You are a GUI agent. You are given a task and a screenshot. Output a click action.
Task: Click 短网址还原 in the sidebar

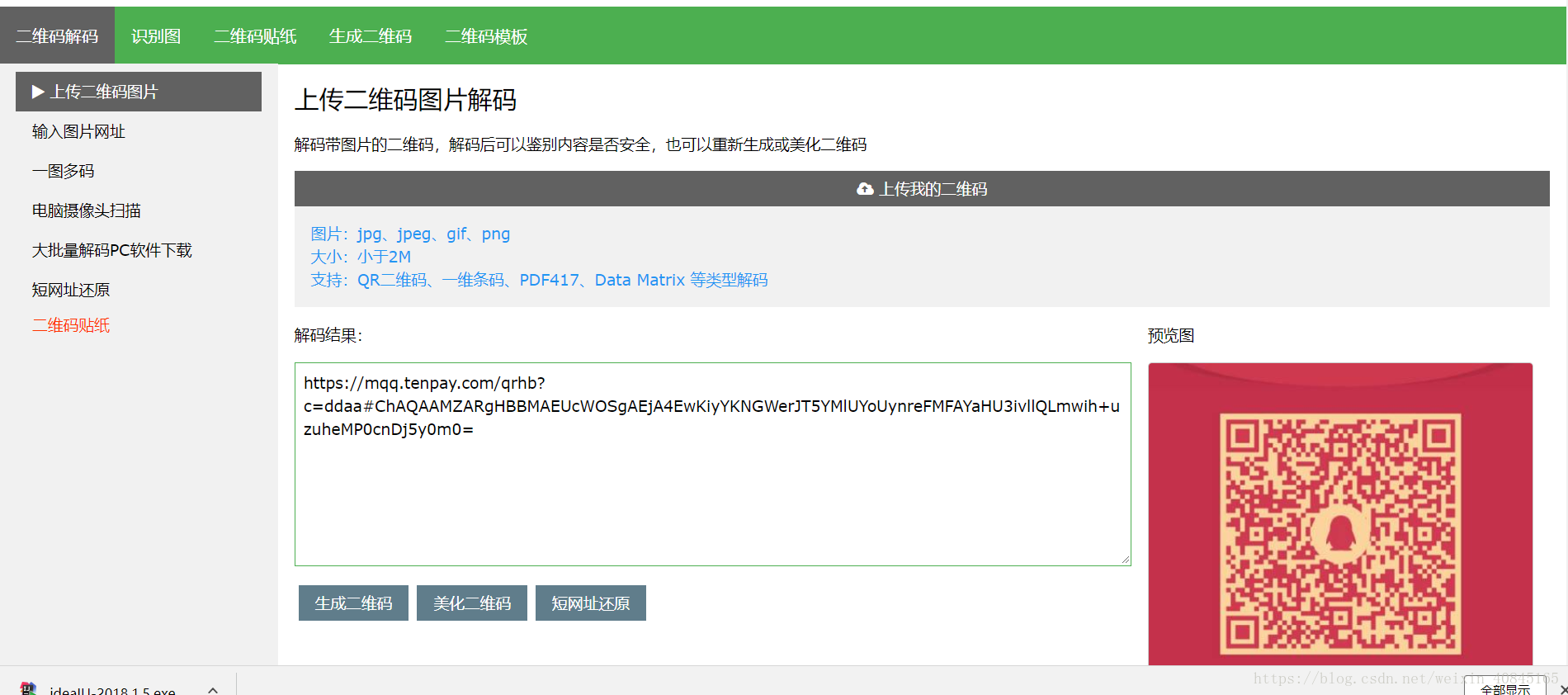tap(70, 290)
